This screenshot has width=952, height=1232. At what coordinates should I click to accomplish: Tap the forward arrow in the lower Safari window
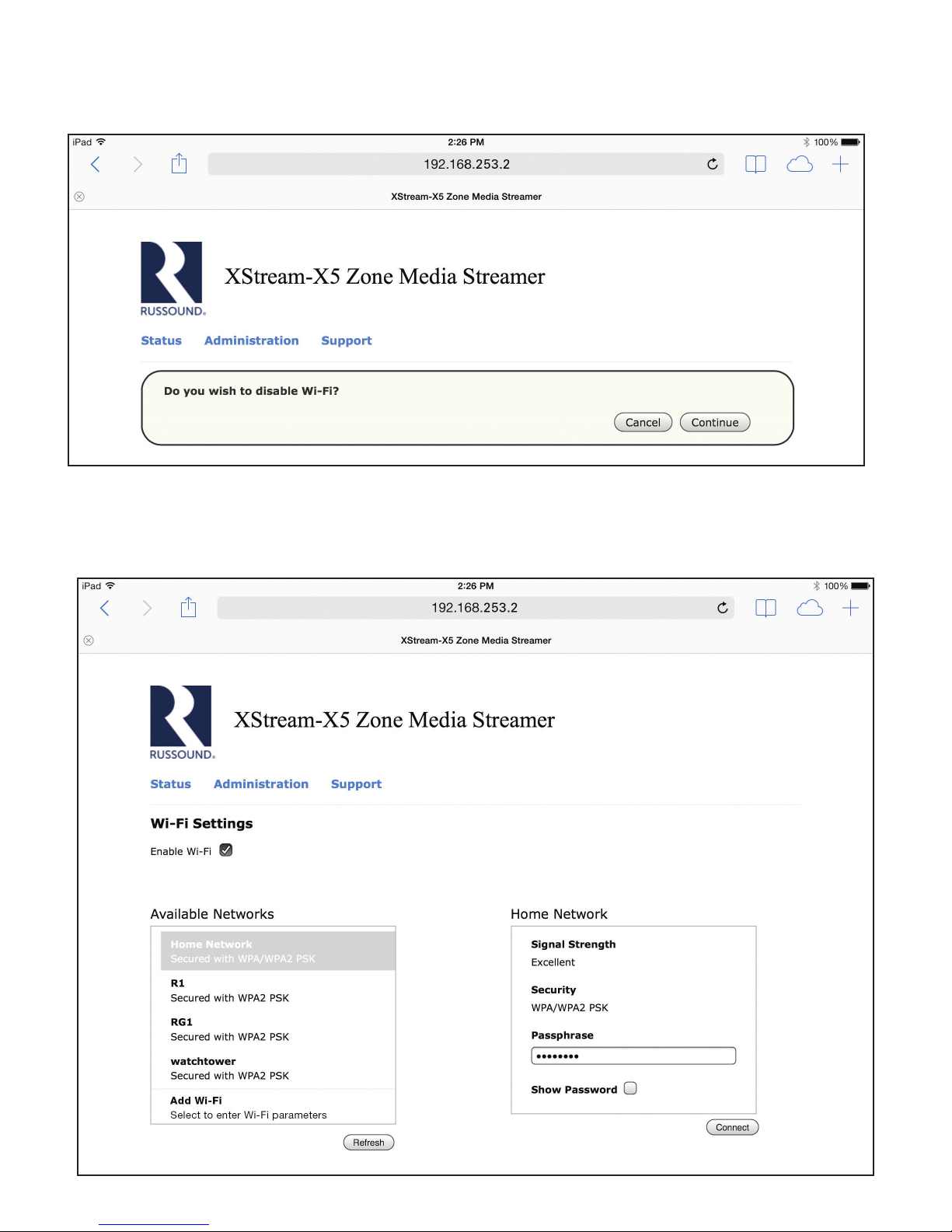147,608
